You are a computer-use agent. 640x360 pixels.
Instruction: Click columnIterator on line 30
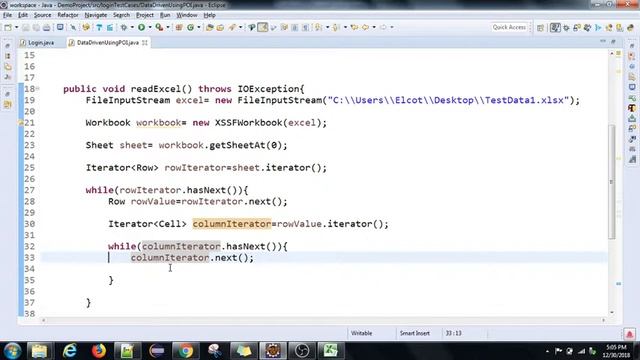point(232,224)
